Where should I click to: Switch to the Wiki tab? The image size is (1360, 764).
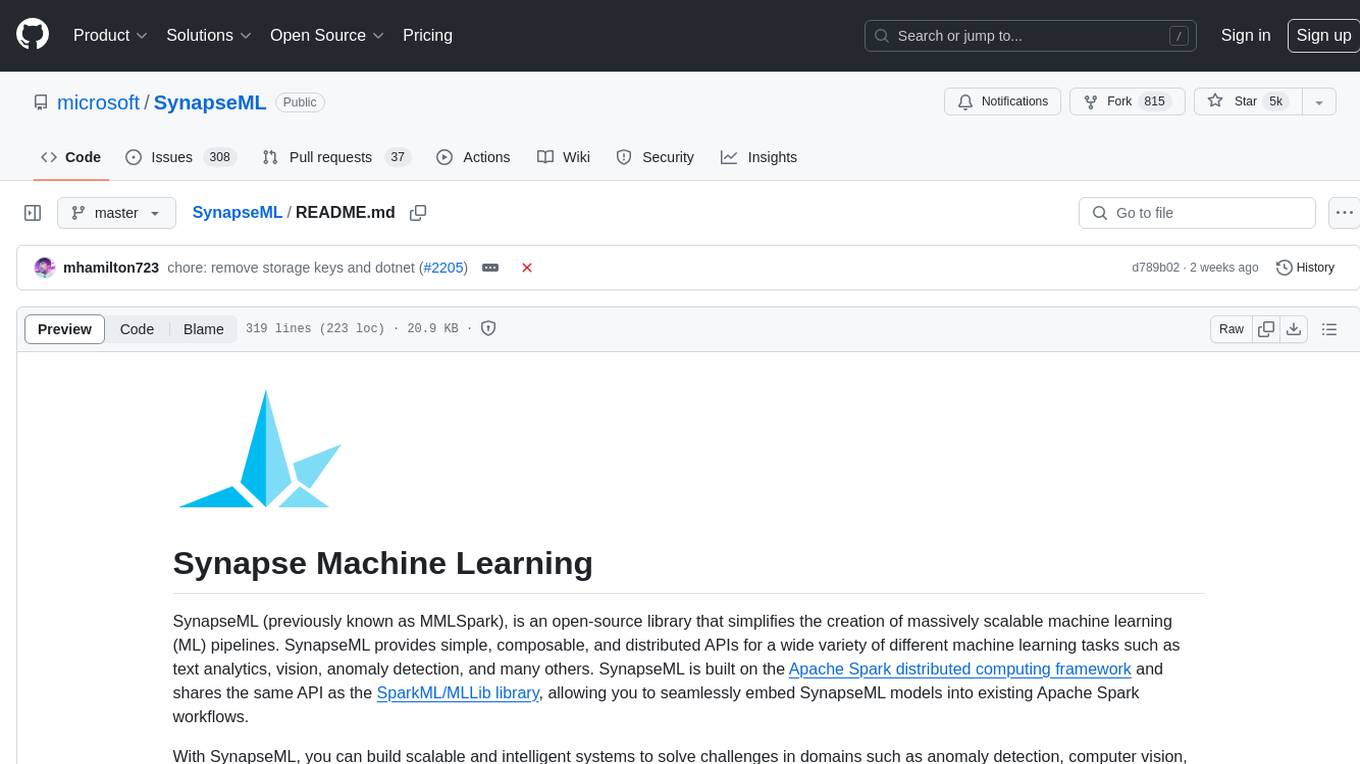(x=564, y=157)
